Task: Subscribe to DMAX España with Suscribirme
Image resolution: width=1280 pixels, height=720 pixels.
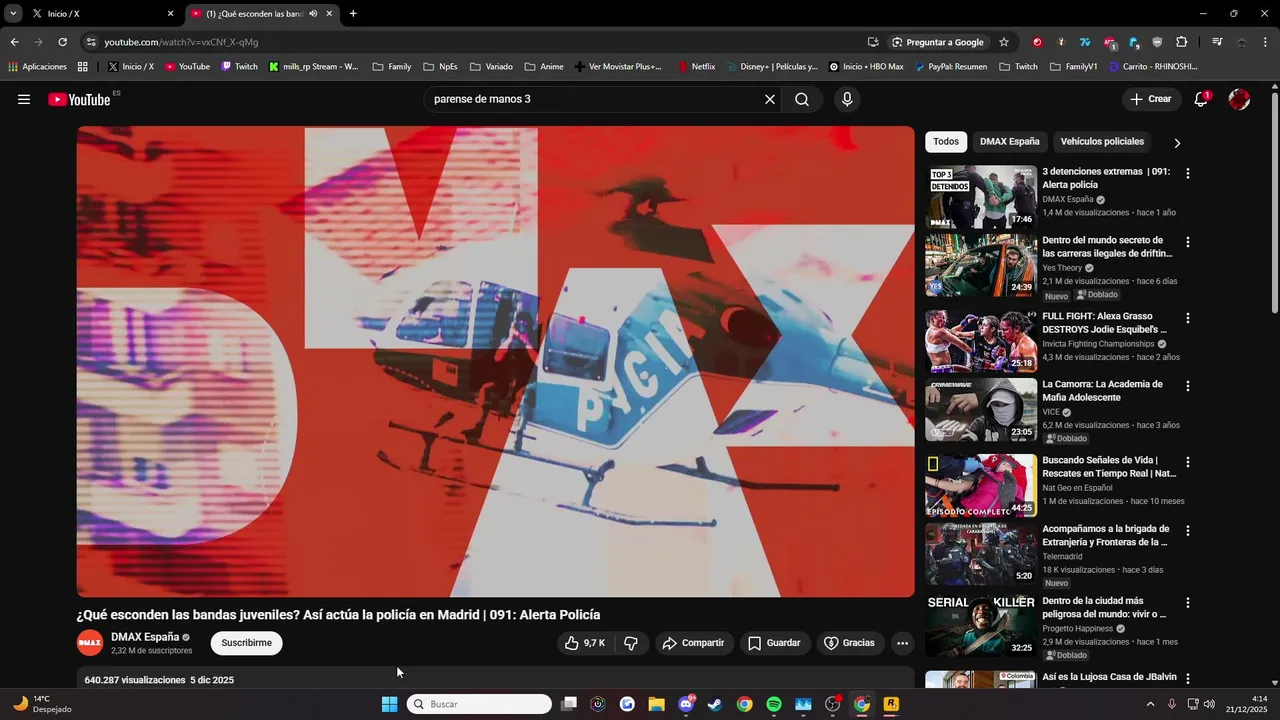Action: point(246,643)
